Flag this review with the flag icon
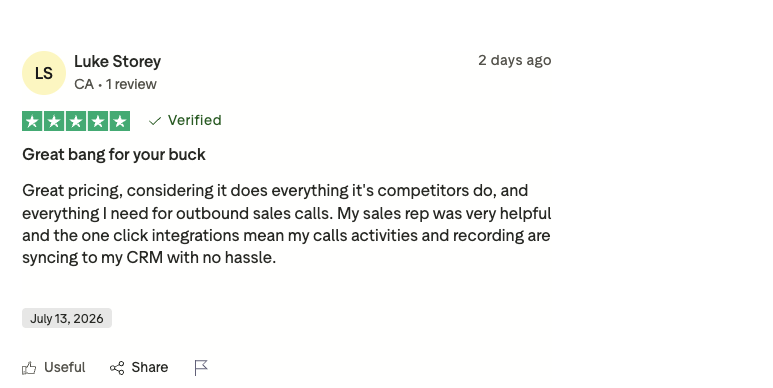The image size is (773, 388). 201,368
